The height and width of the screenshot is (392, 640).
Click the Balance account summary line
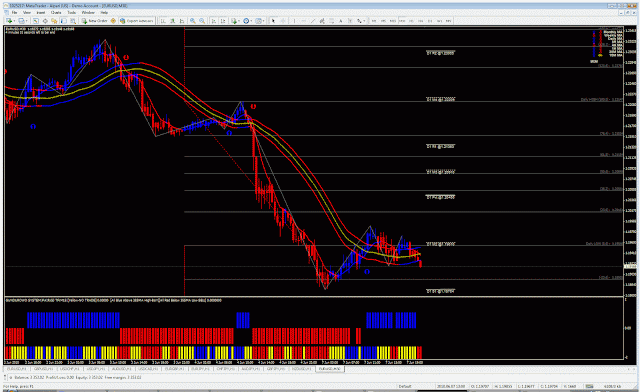[78, 377]
